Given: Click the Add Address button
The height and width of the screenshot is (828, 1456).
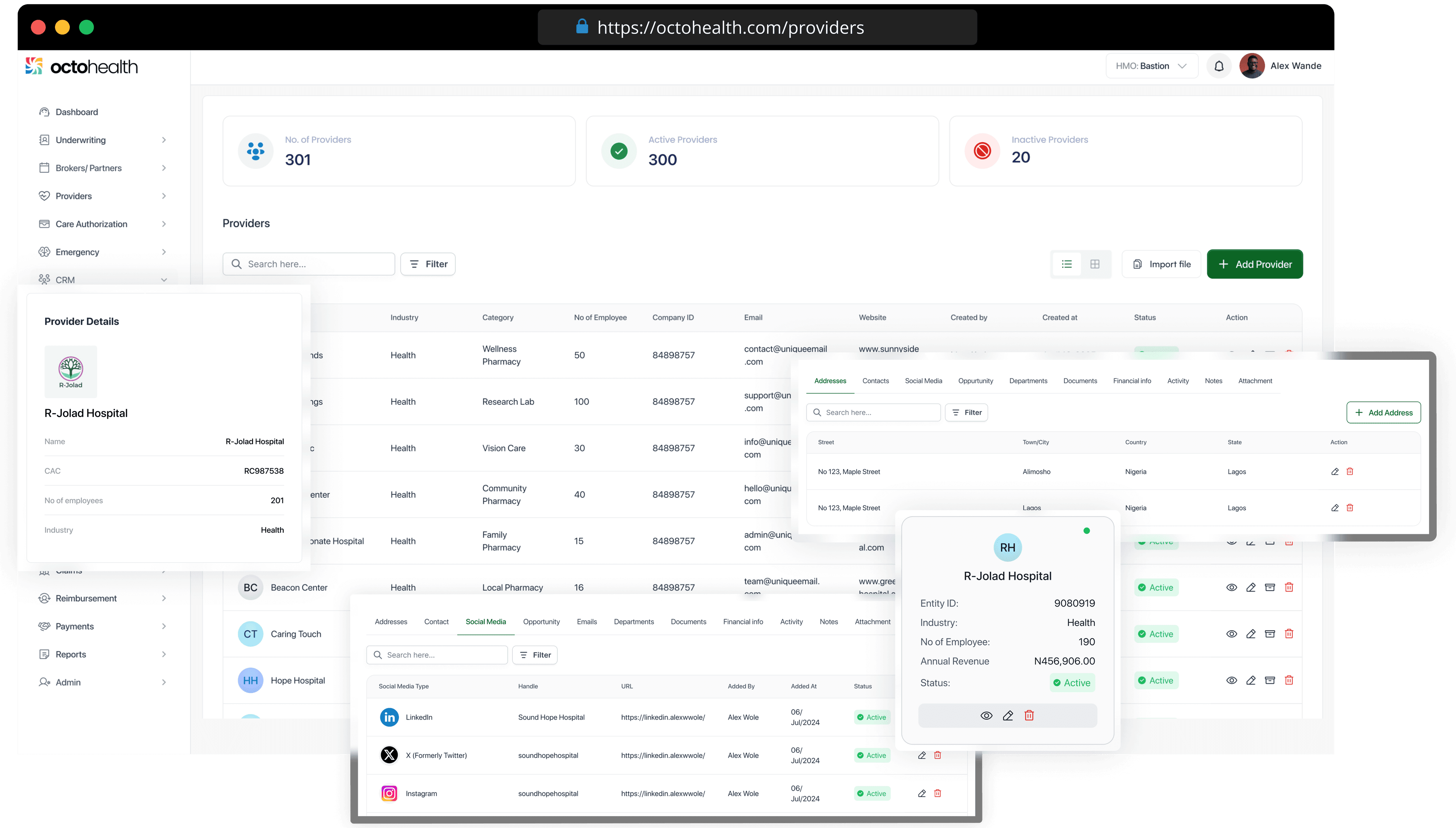Looking at the screenshot, I should tap(1383, 412).
